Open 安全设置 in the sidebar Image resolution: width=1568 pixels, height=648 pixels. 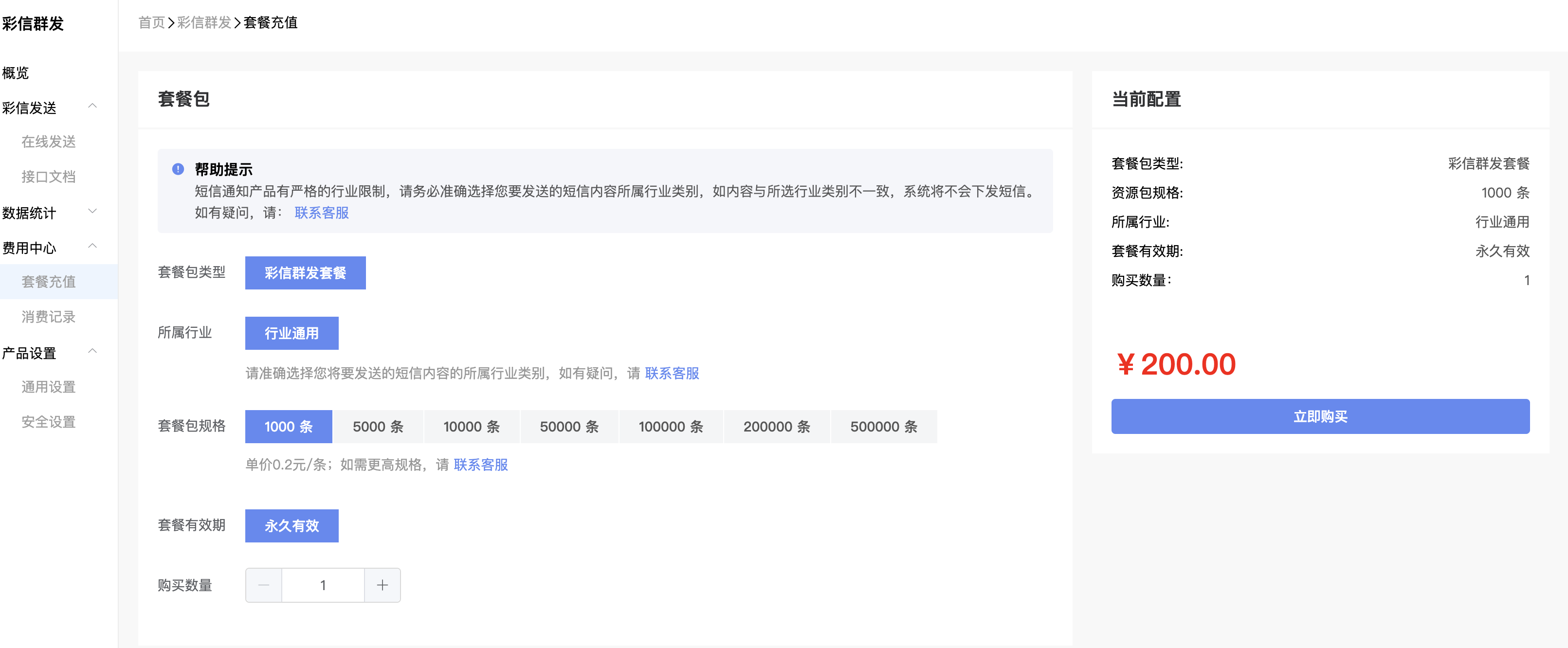[x=49, y=422]
